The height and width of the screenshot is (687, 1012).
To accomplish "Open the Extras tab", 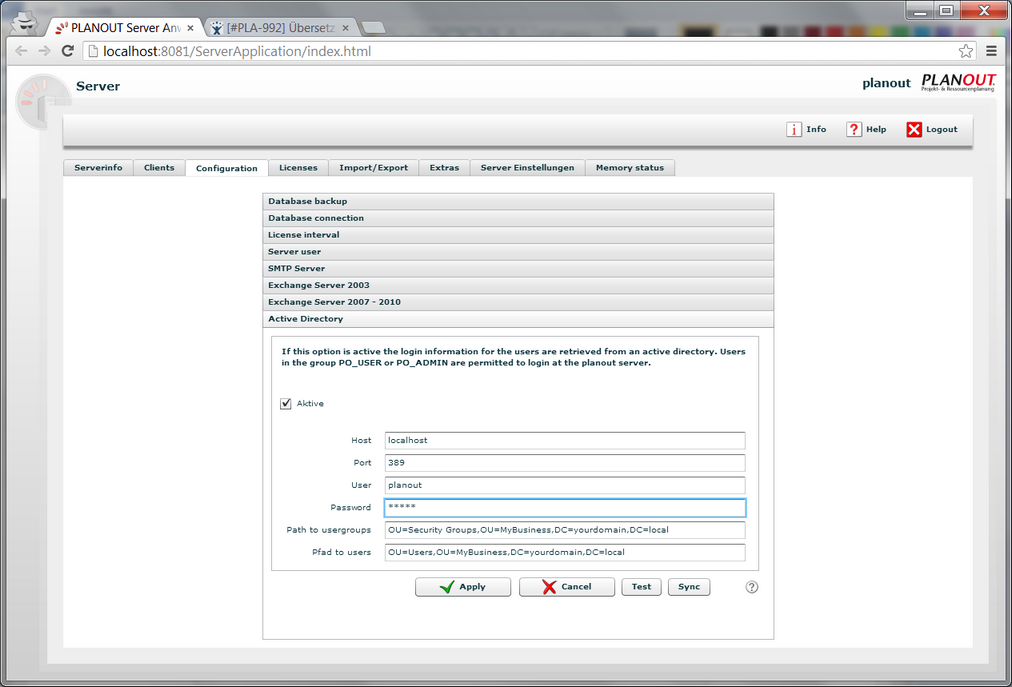I will (x=444, y=168).
